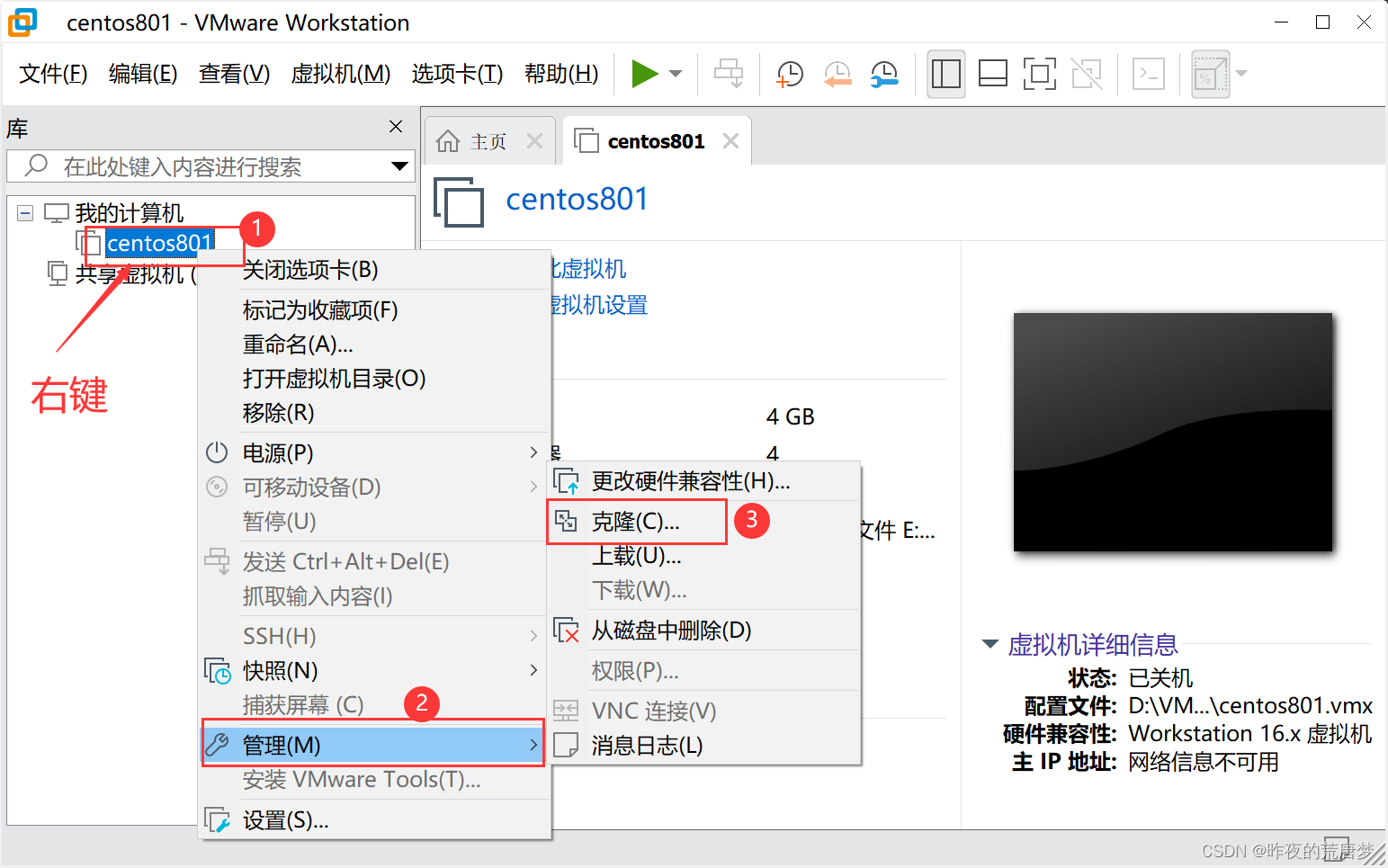Click the 已关机 status value
The width and height of the screenshot is (1388, 868).
pyautogui.click(x=1160, y=677)
